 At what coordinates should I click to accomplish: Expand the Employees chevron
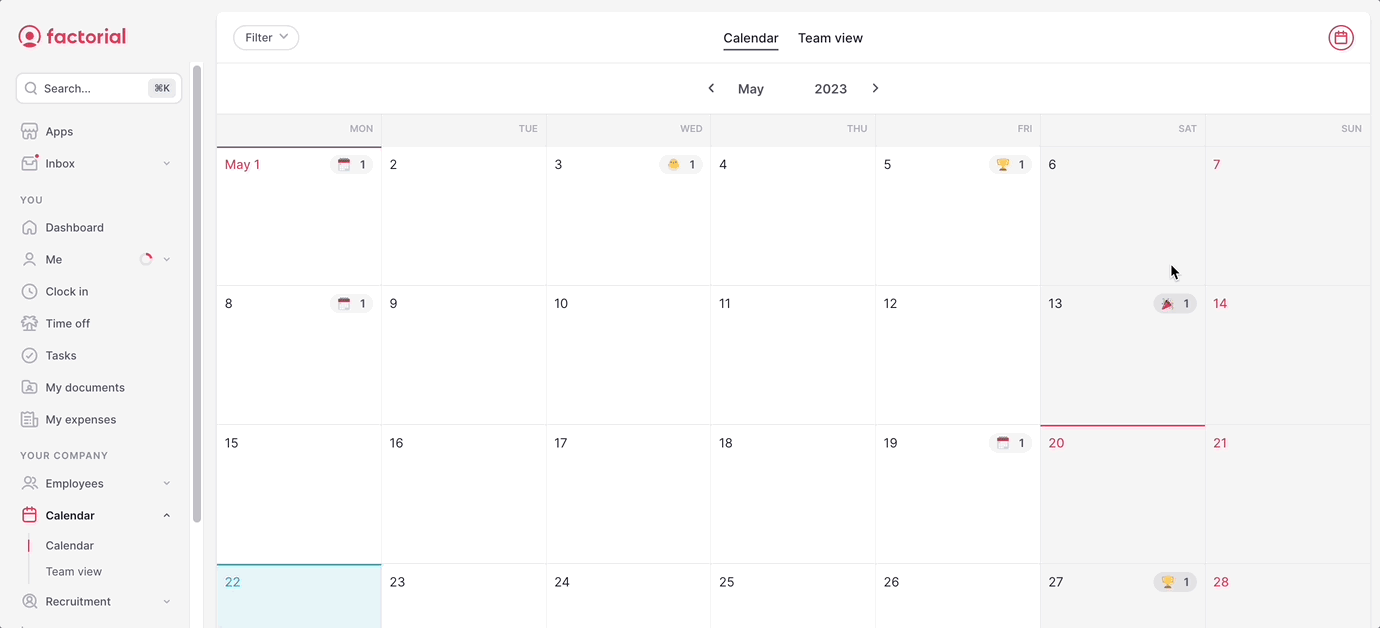pyautogui.click(x=166, y=483)
